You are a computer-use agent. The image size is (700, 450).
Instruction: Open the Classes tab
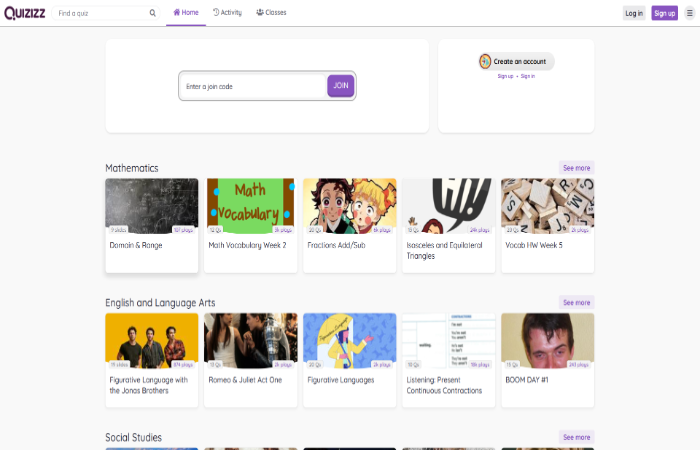[271, 12]
